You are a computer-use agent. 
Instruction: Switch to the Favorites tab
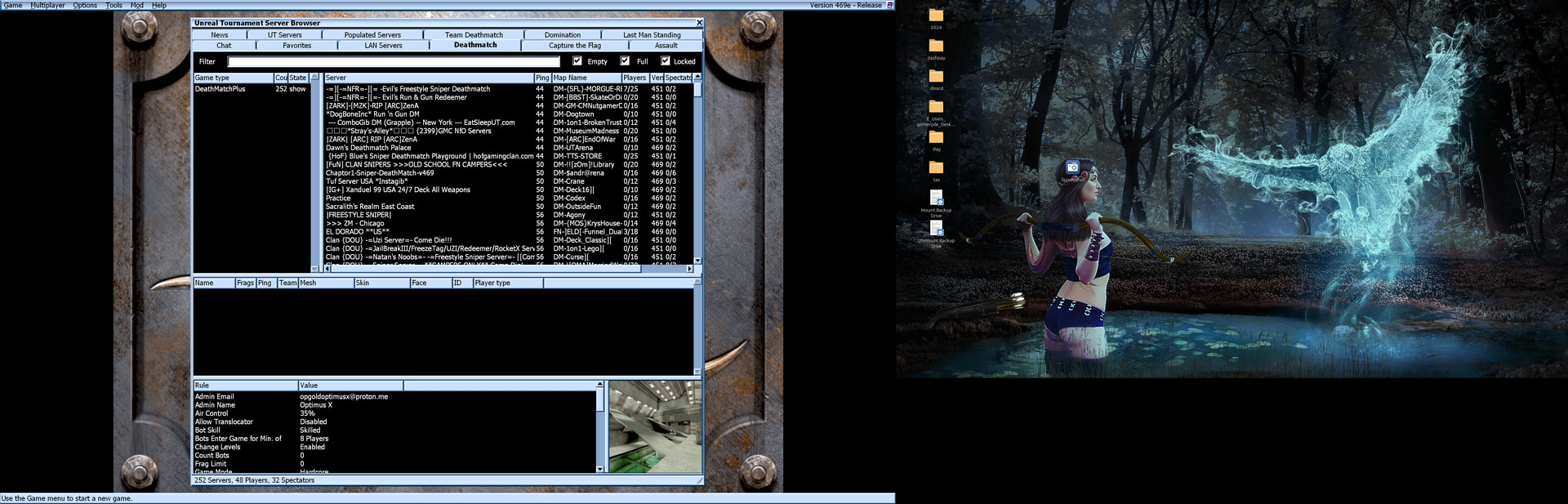(296, 46)
